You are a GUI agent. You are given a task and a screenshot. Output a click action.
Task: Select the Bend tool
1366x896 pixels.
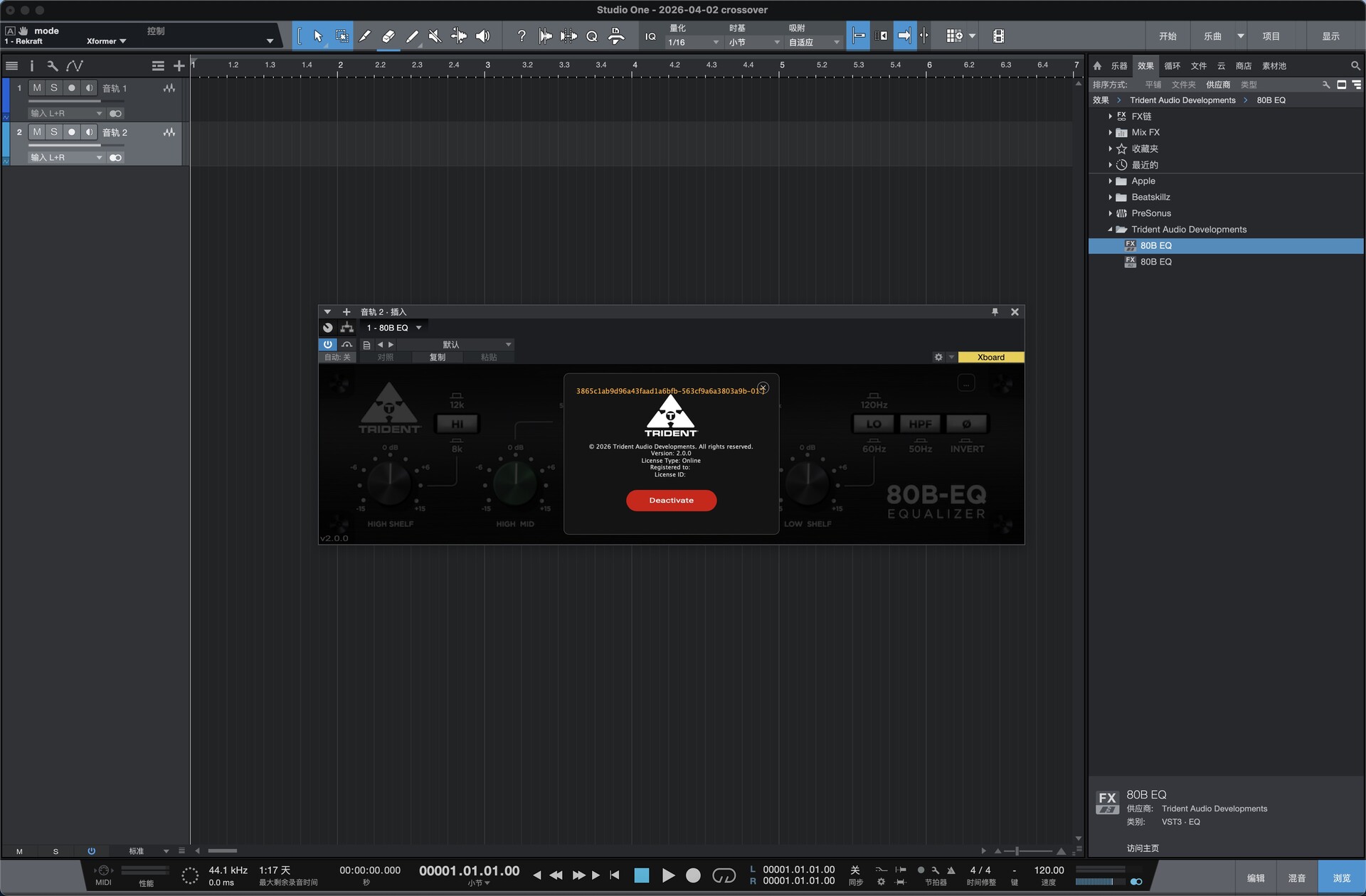[x=459, y=36]
